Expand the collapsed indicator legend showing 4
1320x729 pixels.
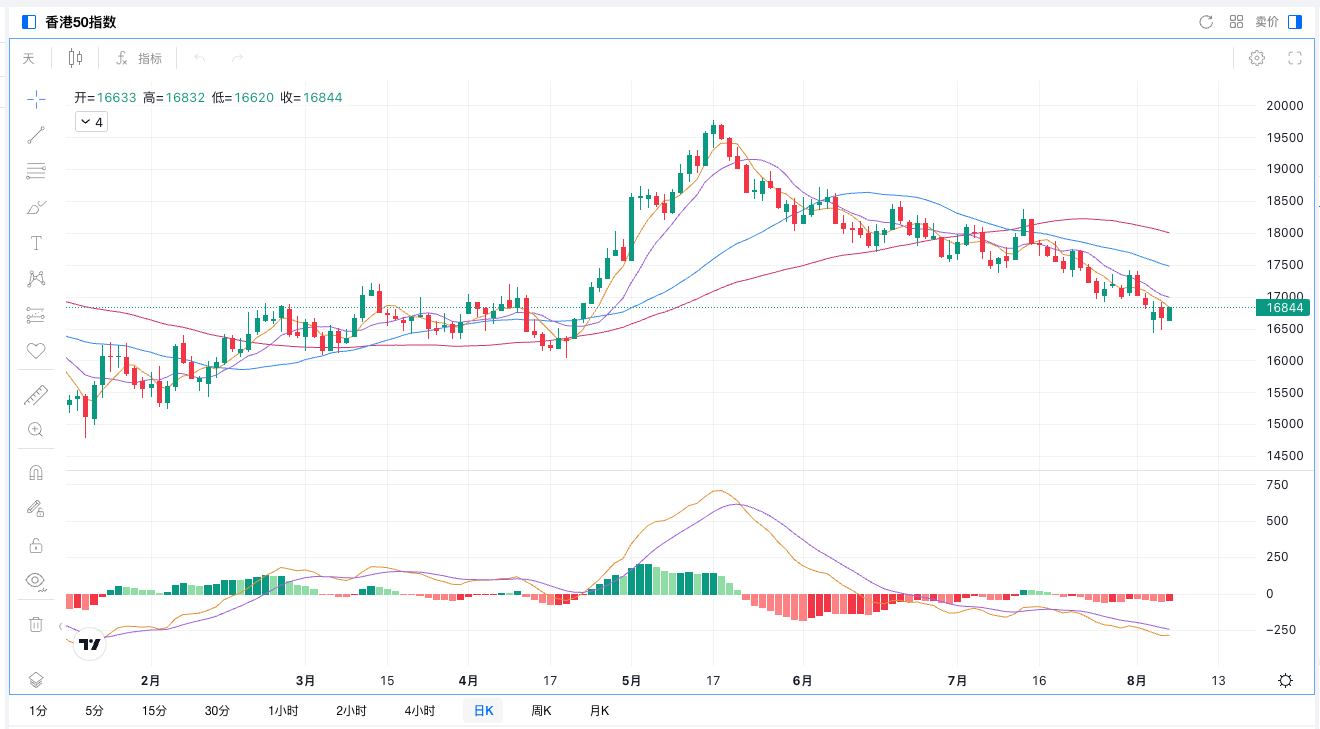[x=91, y=122]
